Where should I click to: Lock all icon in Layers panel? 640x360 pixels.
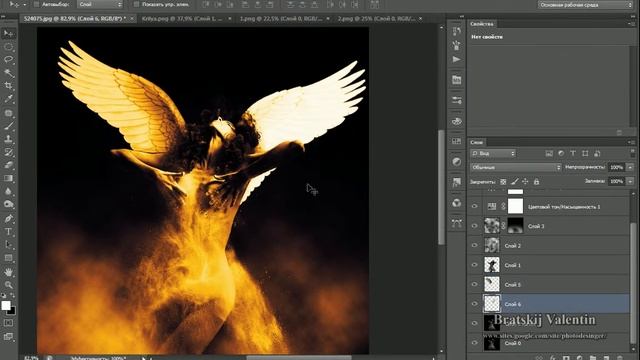536,182
